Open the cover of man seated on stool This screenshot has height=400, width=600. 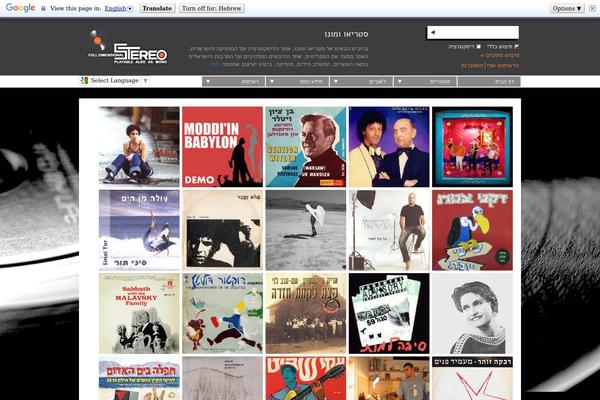(x=389, y=230)
